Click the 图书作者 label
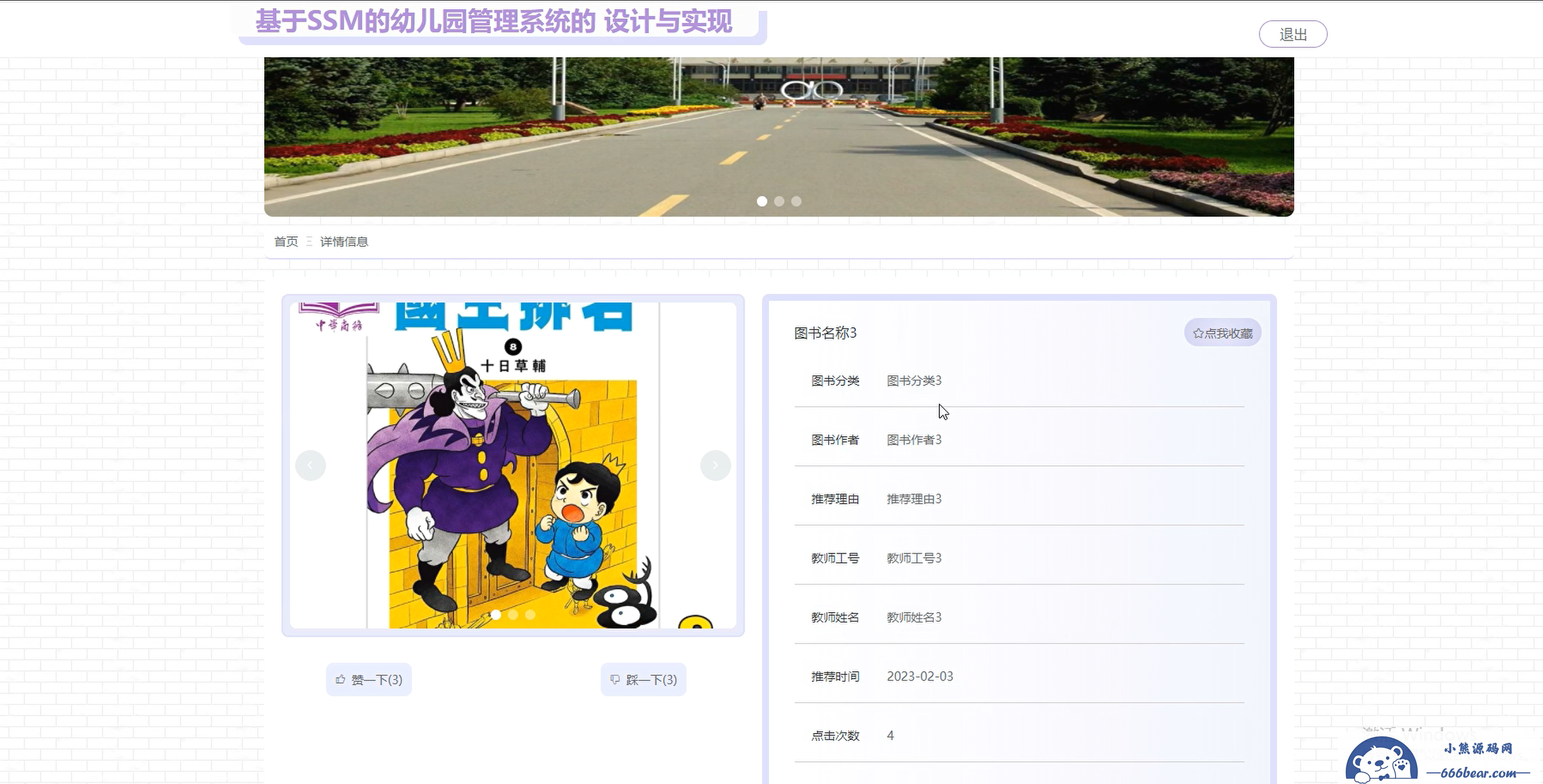The image size is (1543, 784). coord(835,440)
